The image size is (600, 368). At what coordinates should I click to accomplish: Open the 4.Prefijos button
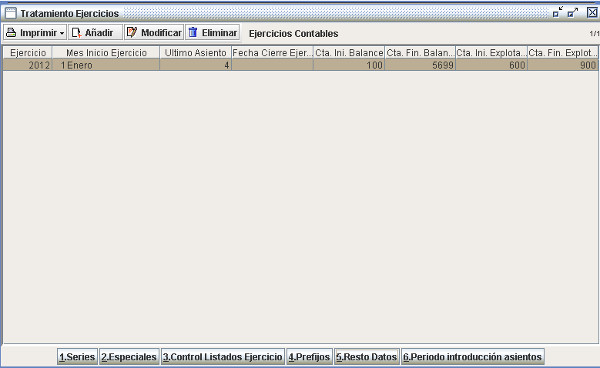tap(309, 357)
